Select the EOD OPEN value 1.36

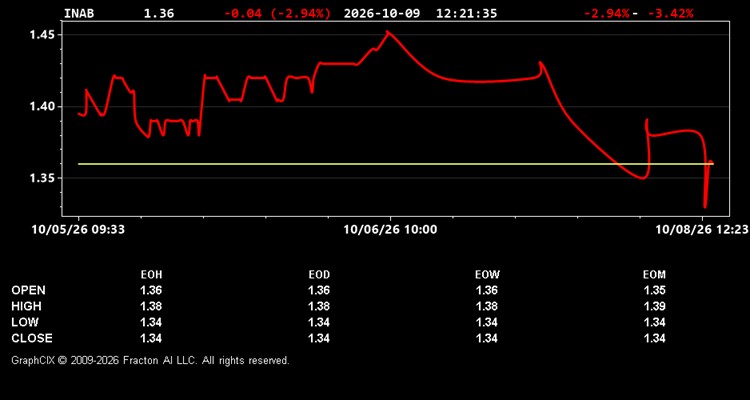(319, 290)
